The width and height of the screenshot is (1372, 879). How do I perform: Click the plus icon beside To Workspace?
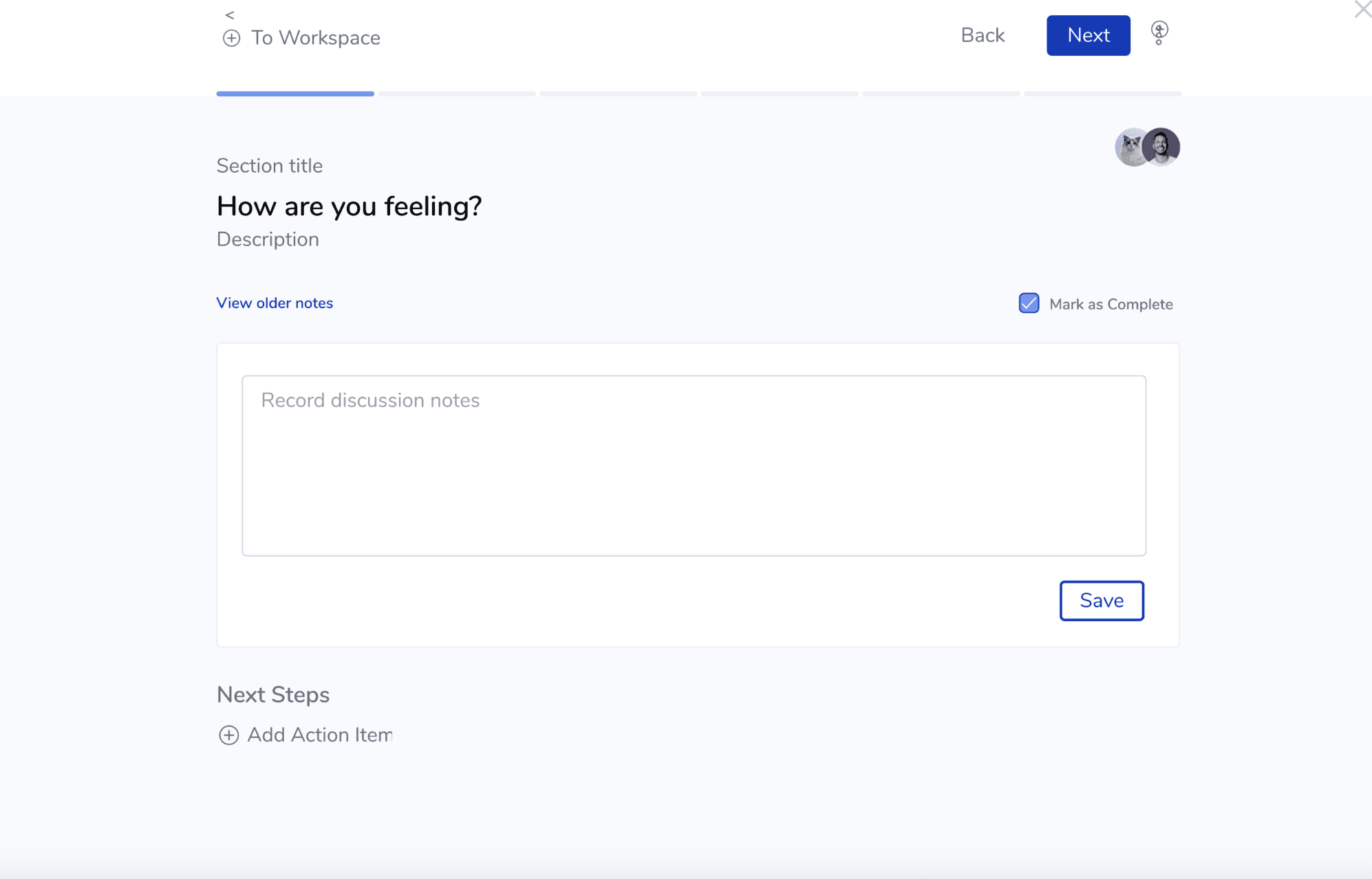pos(231,38)
